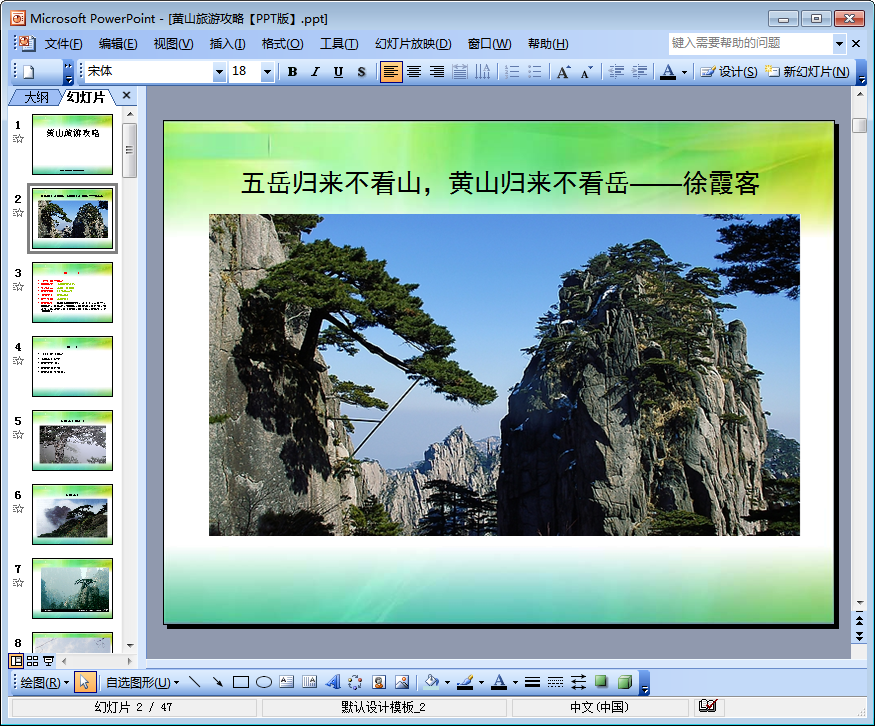Click Select Objects arrow tool
This screenshot has height=726, width=875.
tap(84, 682)
